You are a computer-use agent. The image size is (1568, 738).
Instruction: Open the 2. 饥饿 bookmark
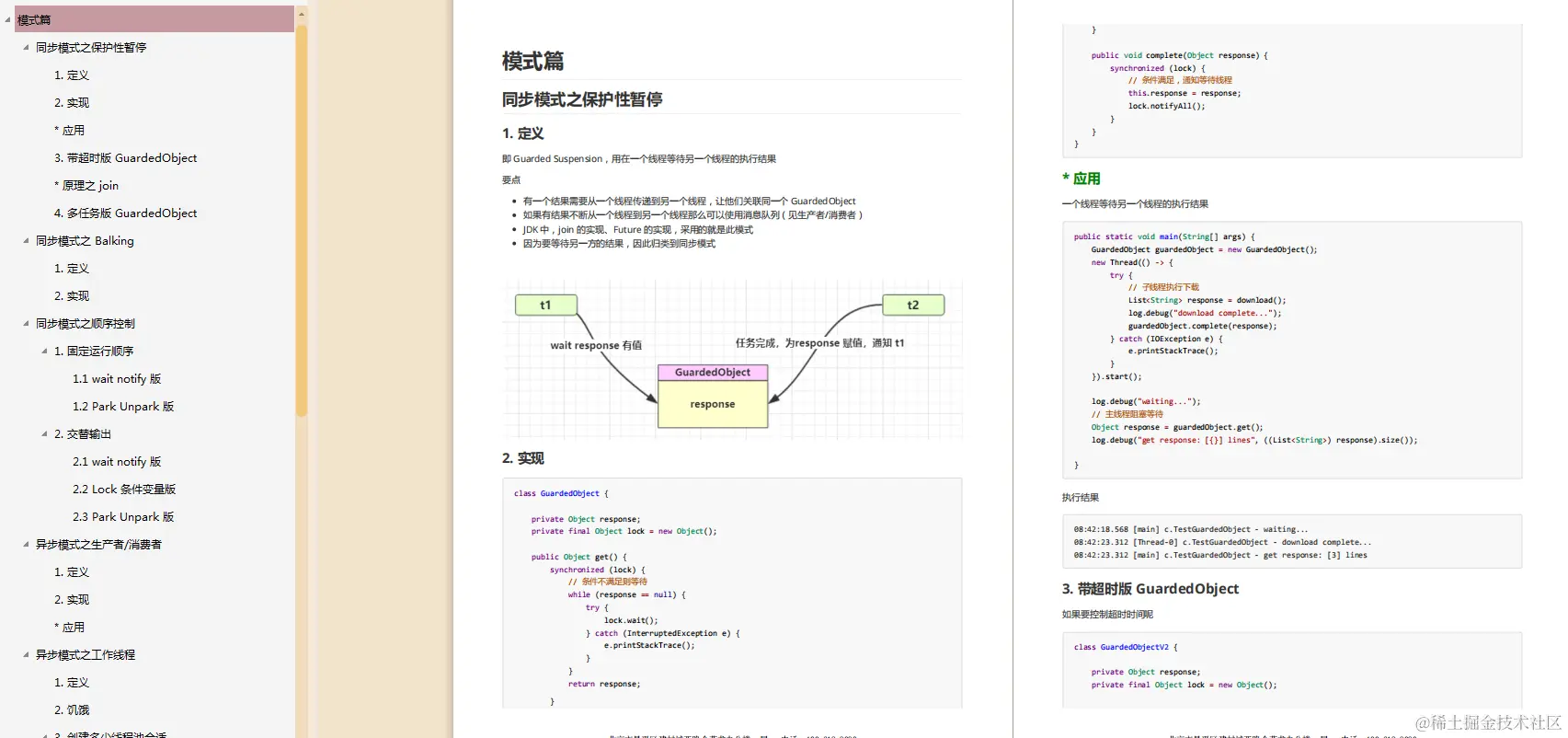click(x=72, y=709)
